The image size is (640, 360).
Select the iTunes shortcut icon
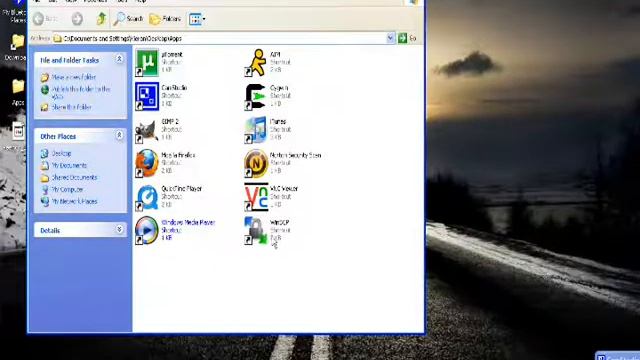[256, 130]
